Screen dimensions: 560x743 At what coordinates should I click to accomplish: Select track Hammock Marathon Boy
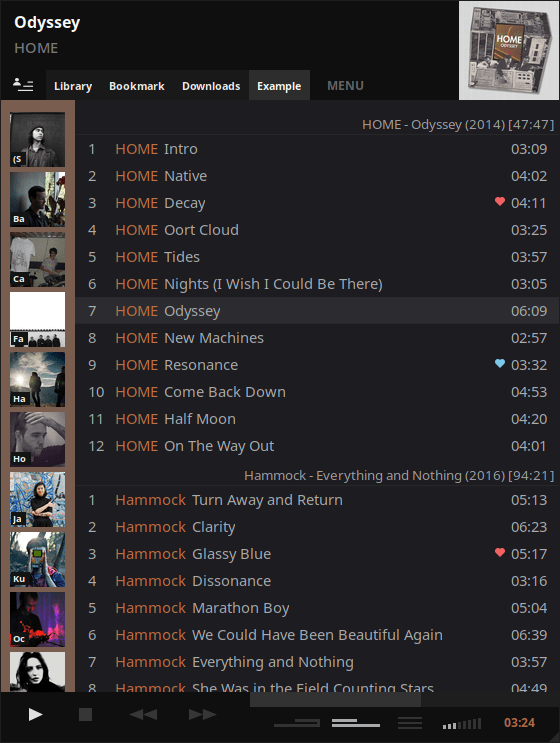[317, 608]
